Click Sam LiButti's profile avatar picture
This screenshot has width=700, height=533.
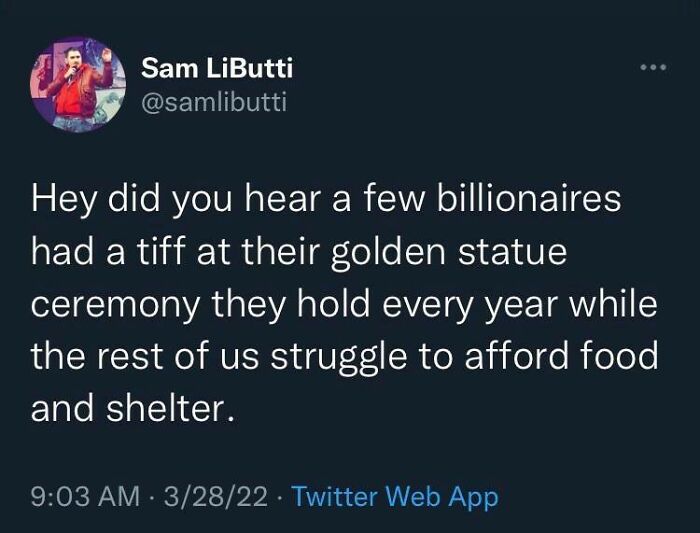tap(75, 84)
